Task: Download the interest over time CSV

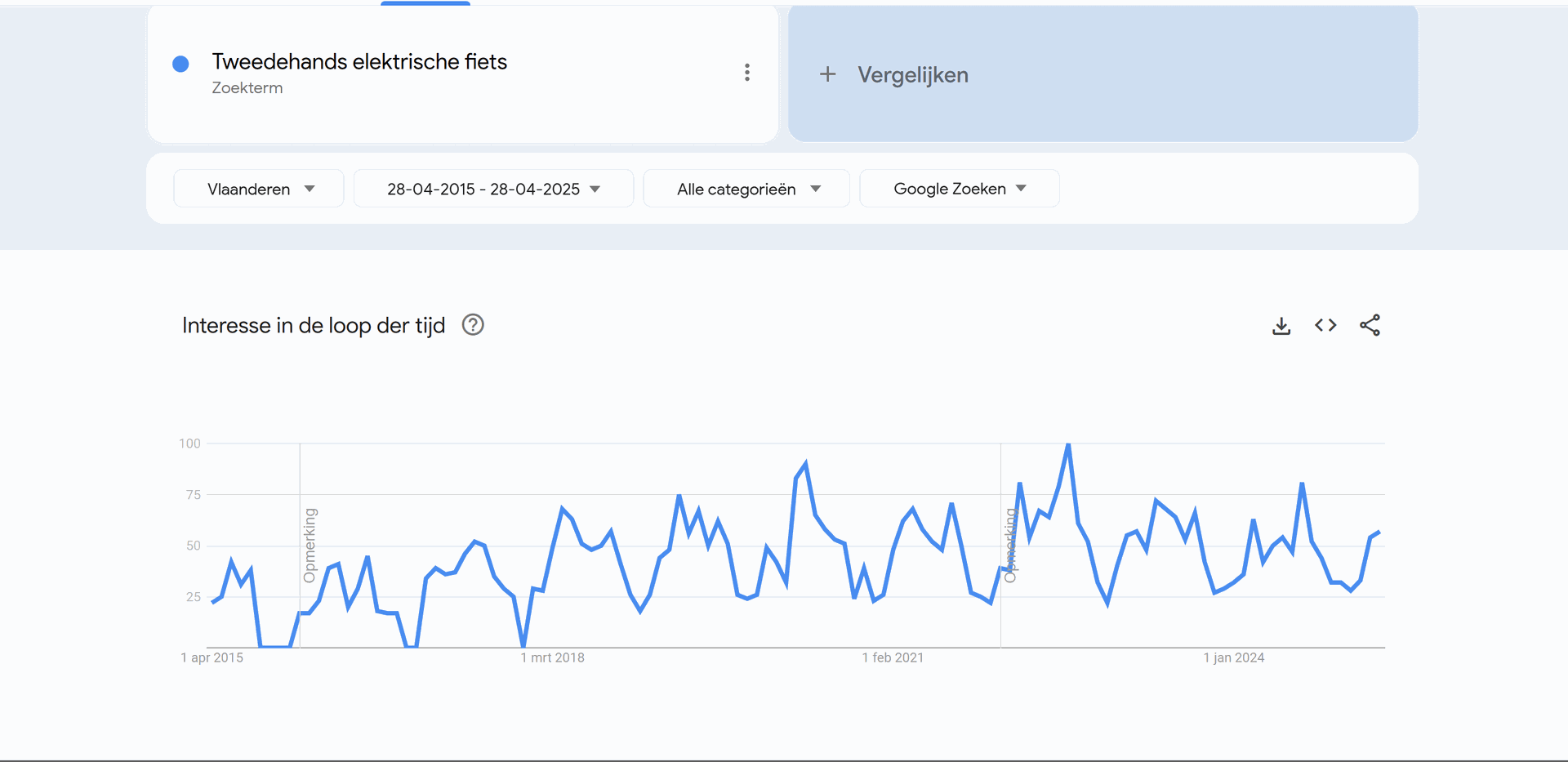Action: click(1281, 326)
